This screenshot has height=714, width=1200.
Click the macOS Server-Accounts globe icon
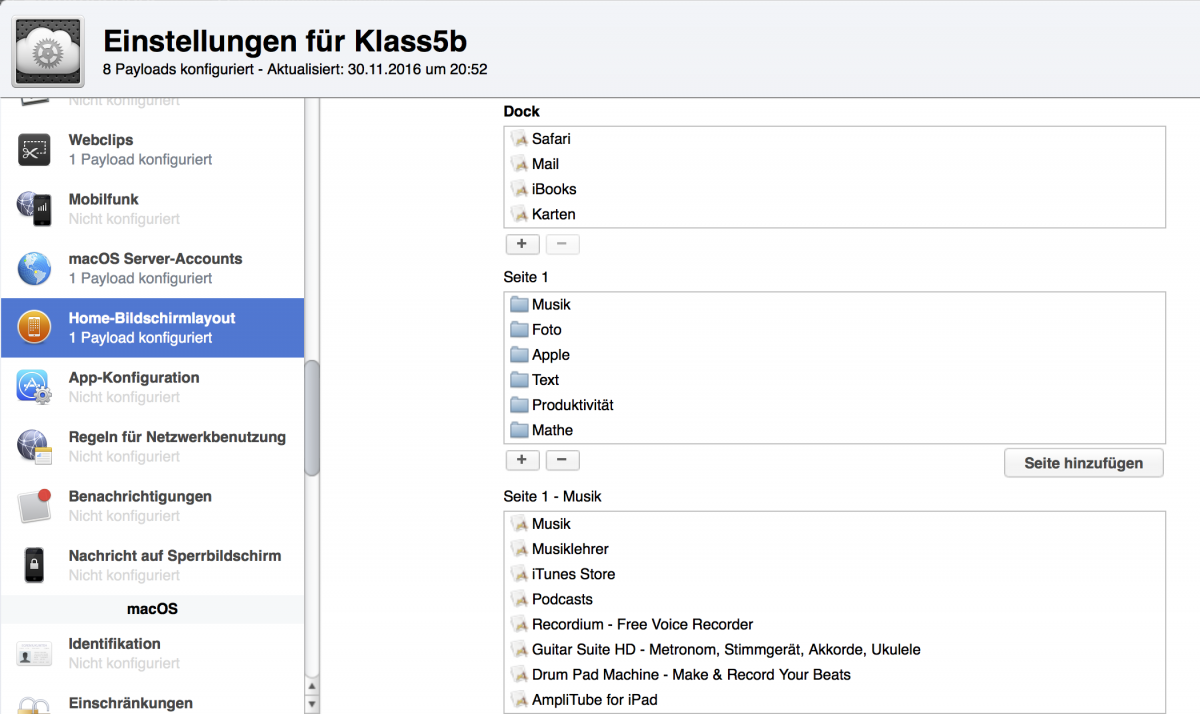34,268
